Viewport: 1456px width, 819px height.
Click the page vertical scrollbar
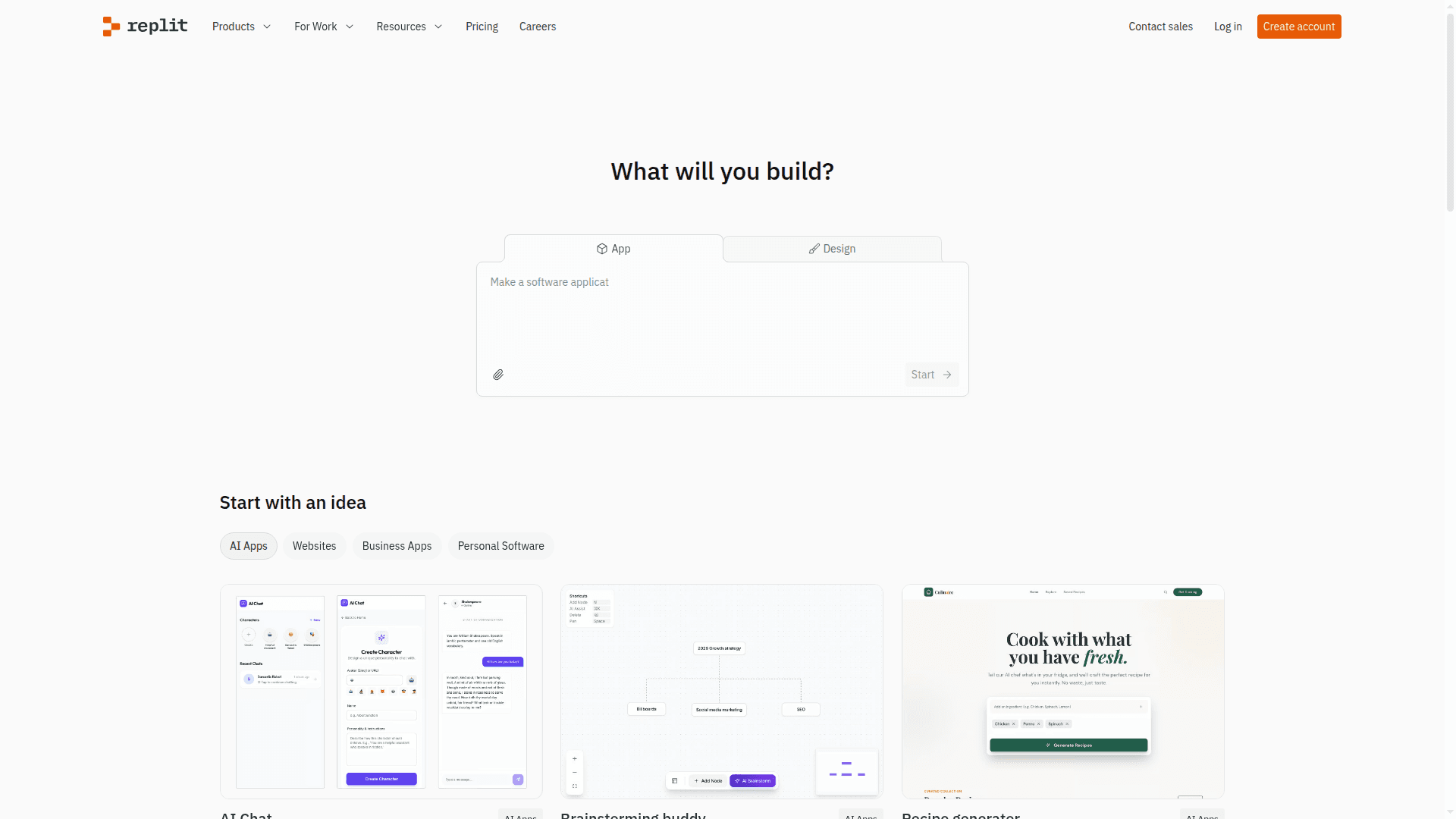1450,114
